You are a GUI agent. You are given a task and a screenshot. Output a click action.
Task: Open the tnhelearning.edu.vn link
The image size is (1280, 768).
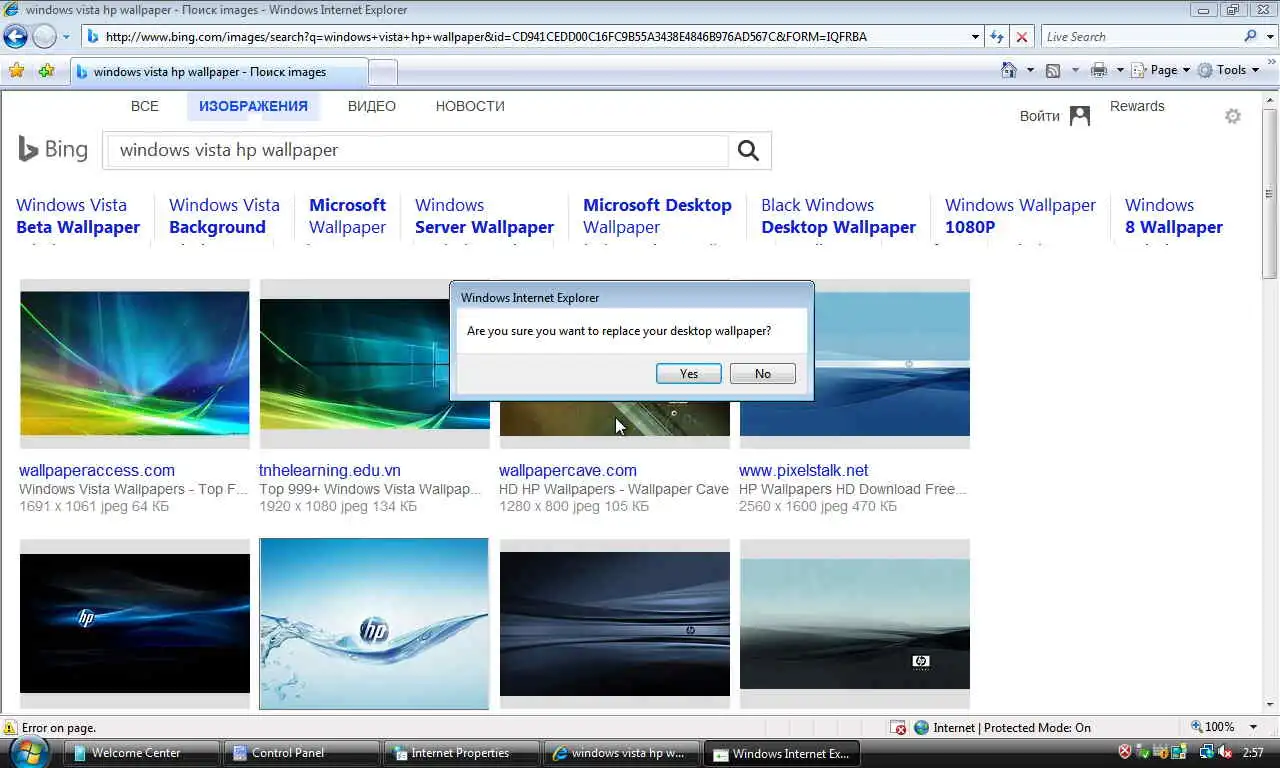point(330,470)
